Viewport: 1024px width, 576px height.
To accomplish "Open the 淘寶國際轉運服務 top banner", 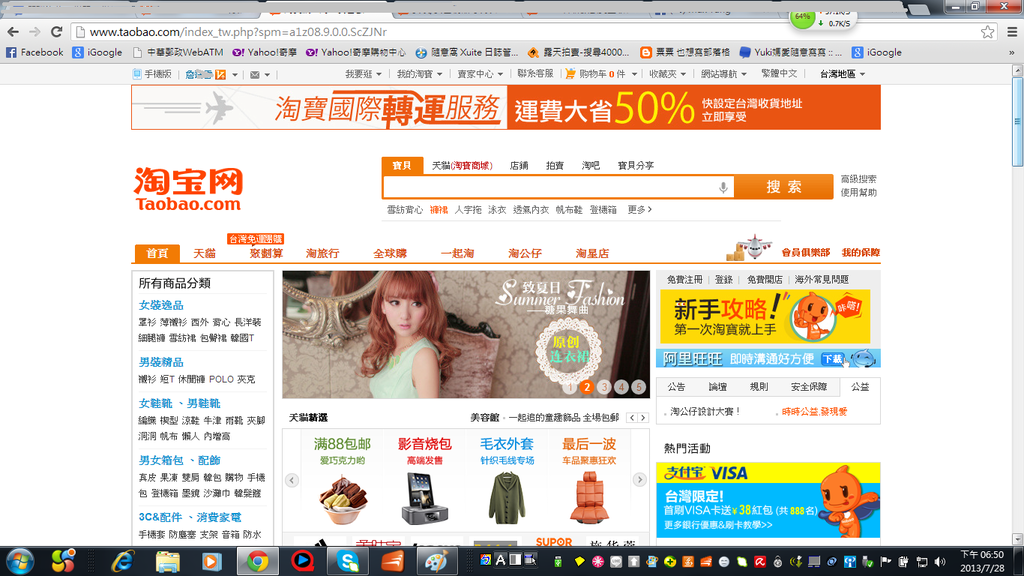I will 505,107.
